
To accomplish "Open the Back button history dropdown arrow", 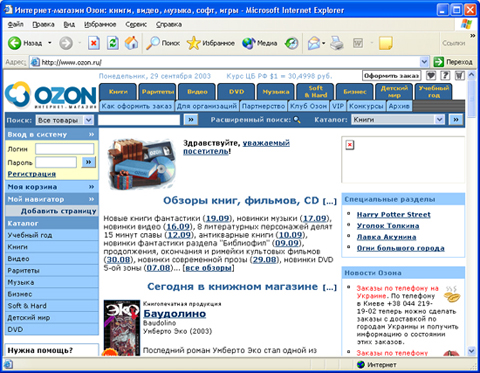I will pyautogui.click(x=50, y=43).
